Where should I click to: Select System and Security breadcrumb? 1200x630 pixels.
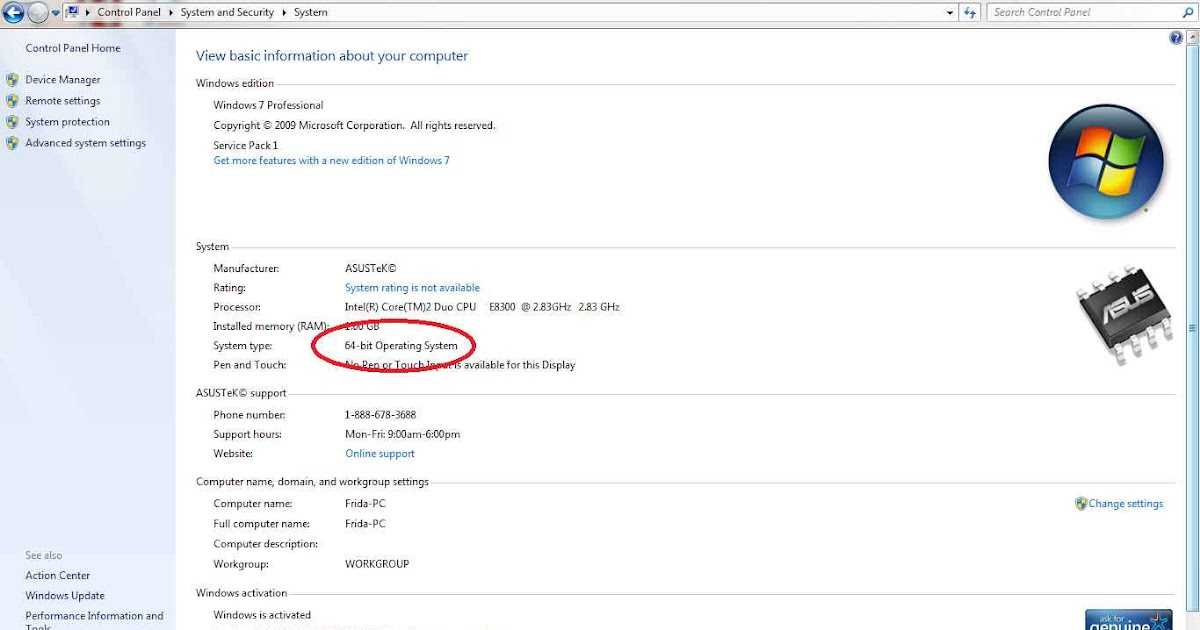click(227, 12)
